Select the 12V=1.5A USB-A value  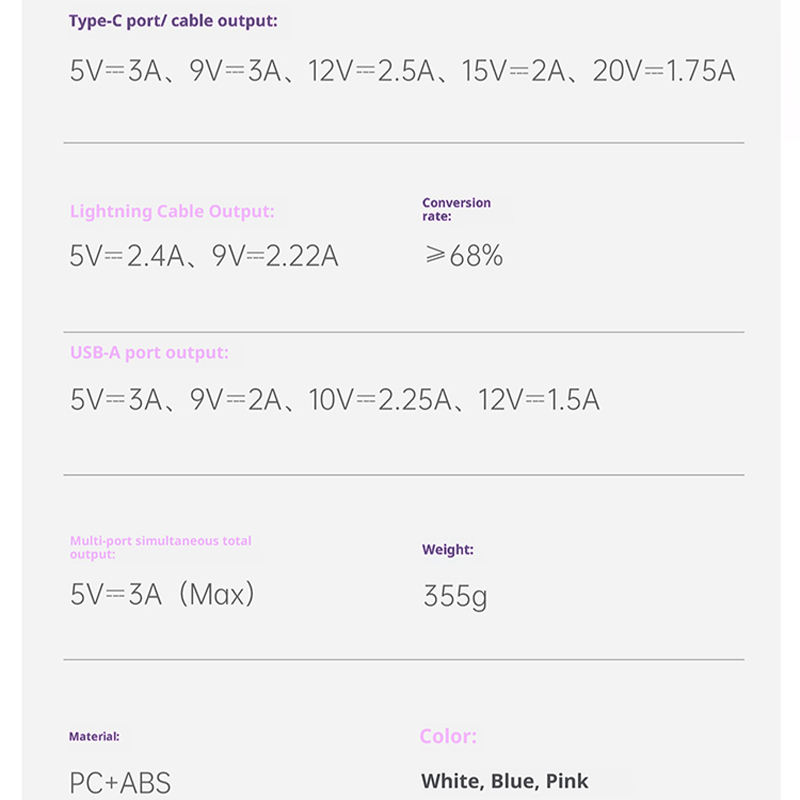[539, 400]
